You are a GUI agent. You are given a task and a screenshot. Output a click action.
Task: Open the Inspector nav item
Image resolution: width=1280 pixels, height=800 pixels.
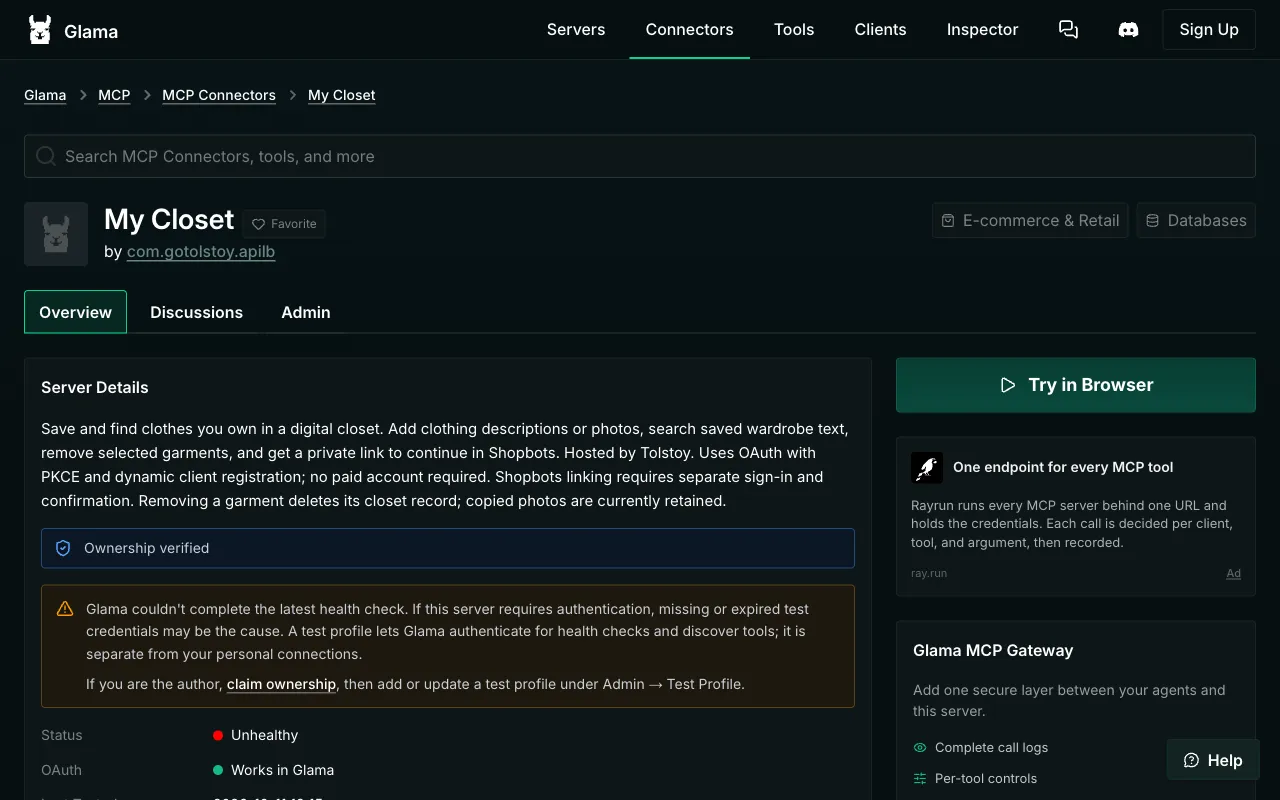click(983, 30)
